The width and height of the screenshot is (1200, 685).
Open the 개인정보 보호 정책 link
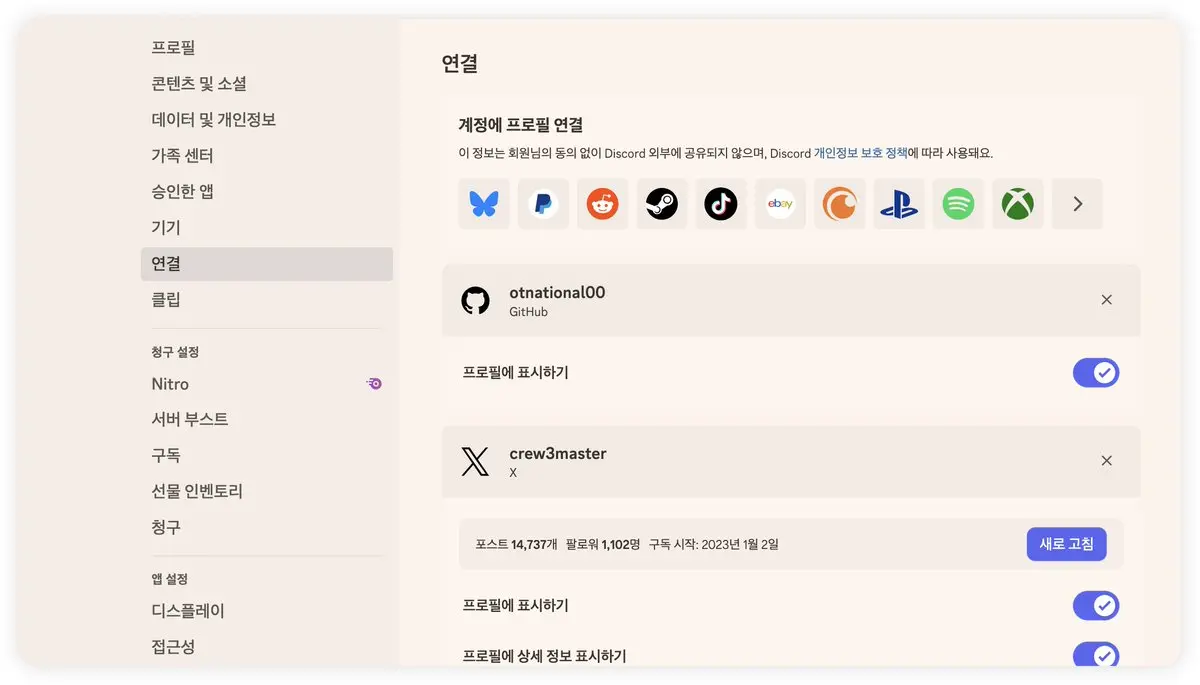[860, 153]
